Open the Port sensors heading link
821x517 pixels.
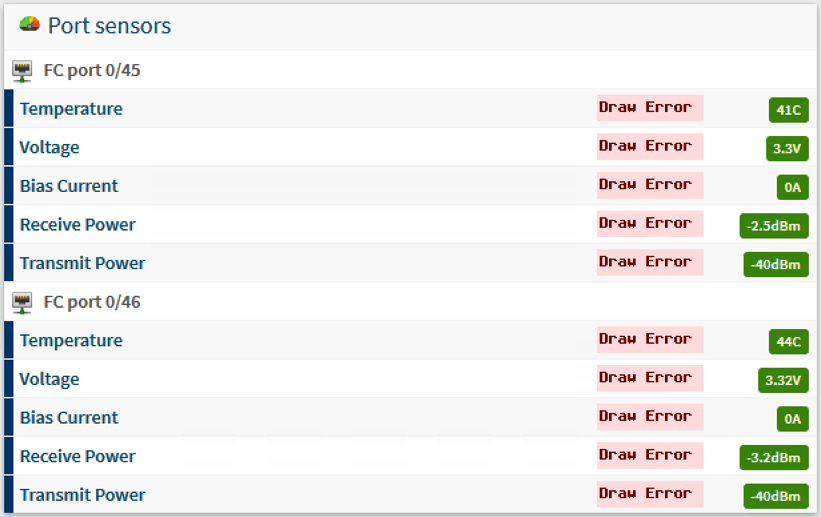click(x=109, y=26)
